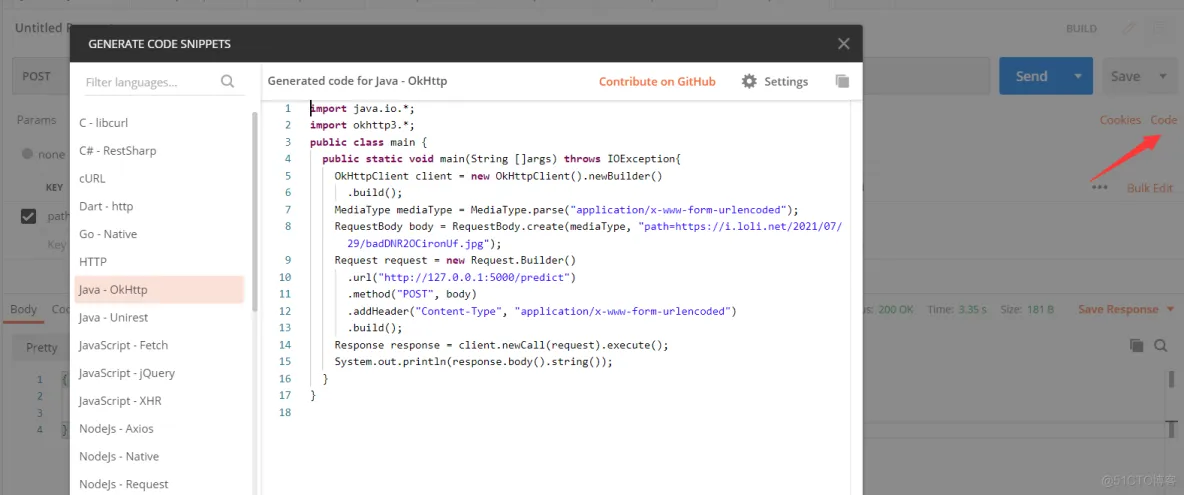Copy generated code with clipboard icon
Screen dimensions: 1184x495
pos(843,81)
